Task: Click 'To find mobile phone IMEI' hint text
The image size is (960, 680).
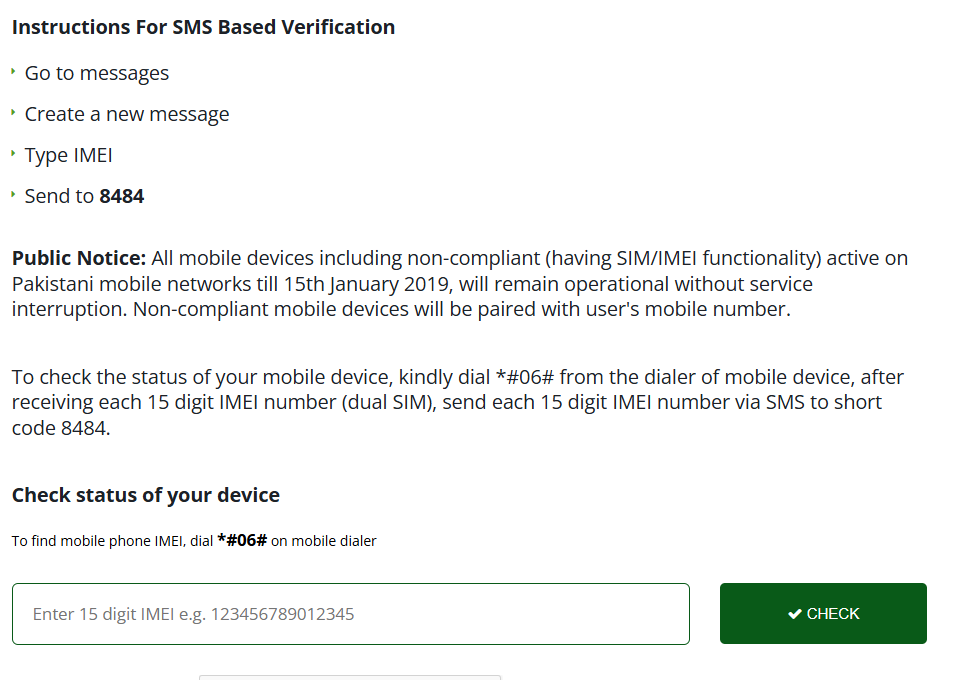Action: pyautogui.click(x=98, y=541)
